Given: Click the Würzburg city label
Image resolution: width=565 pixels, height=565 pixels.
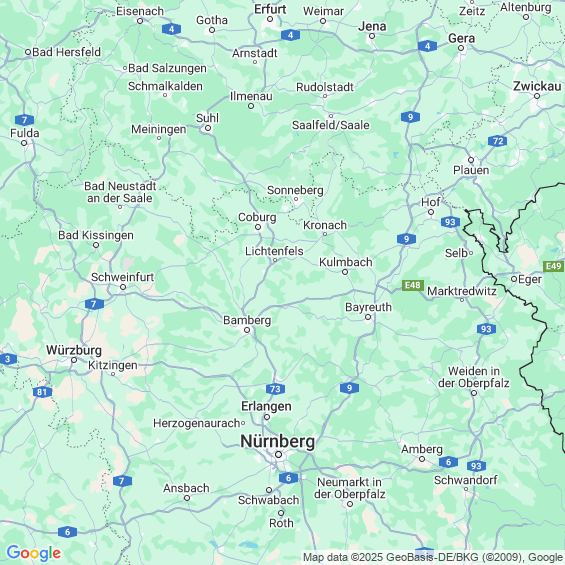Looking at the screenshot, I should pos(74,350).
